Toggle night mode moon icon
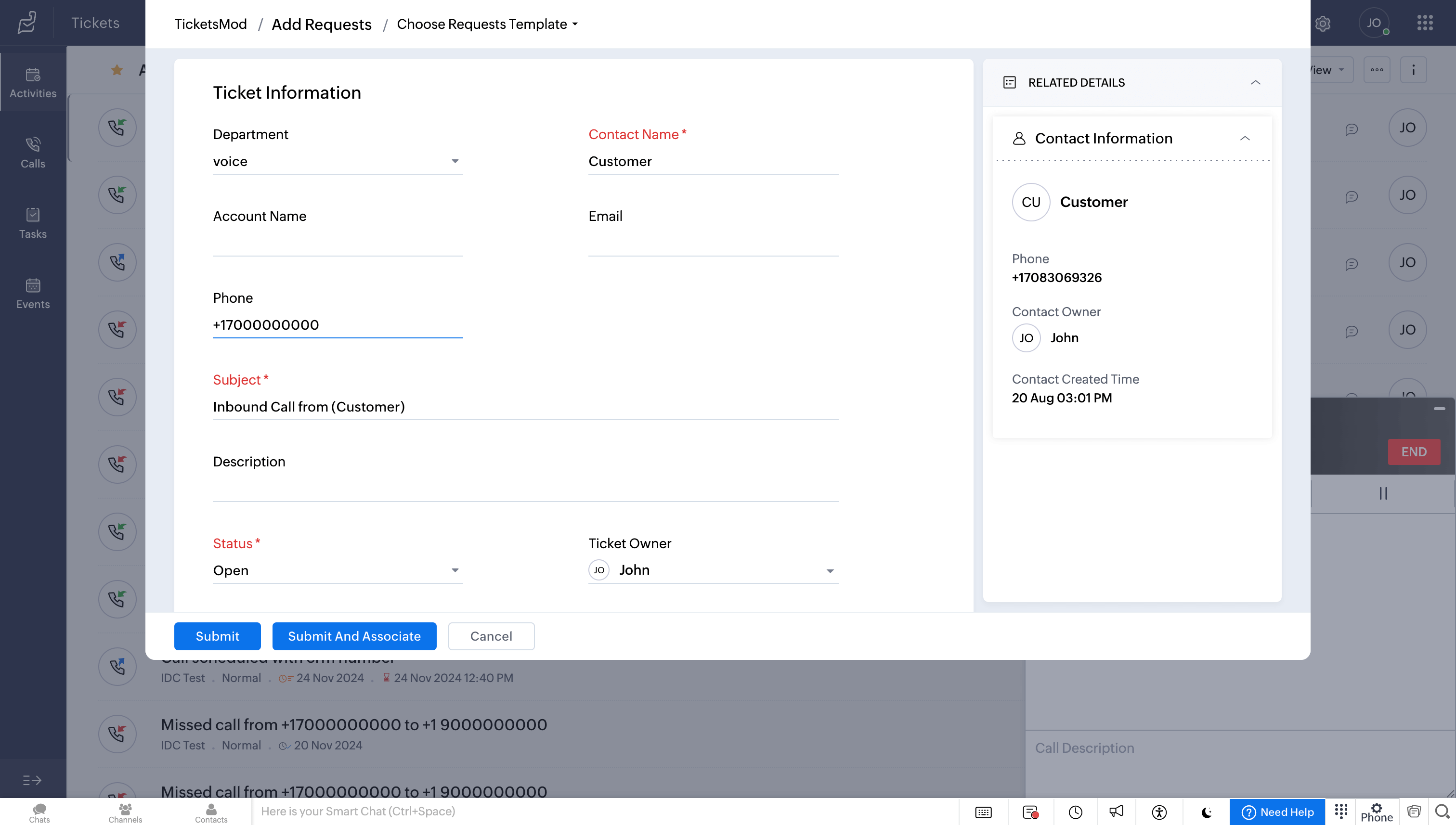 coord(1206,812)
